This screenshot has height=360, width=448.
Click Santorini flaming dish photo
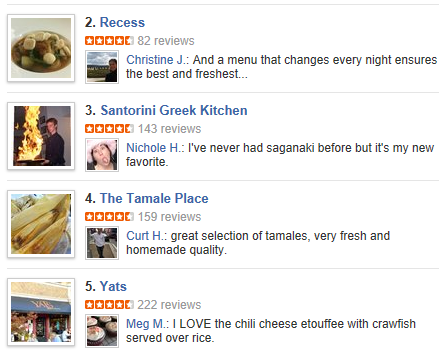point(41,136)
